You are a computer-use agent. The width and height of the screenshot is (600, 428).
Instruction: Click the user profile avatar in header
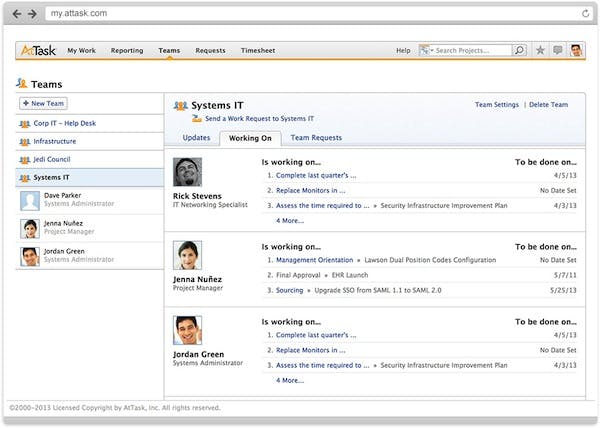pyautogui.click(x=576, y=50)
